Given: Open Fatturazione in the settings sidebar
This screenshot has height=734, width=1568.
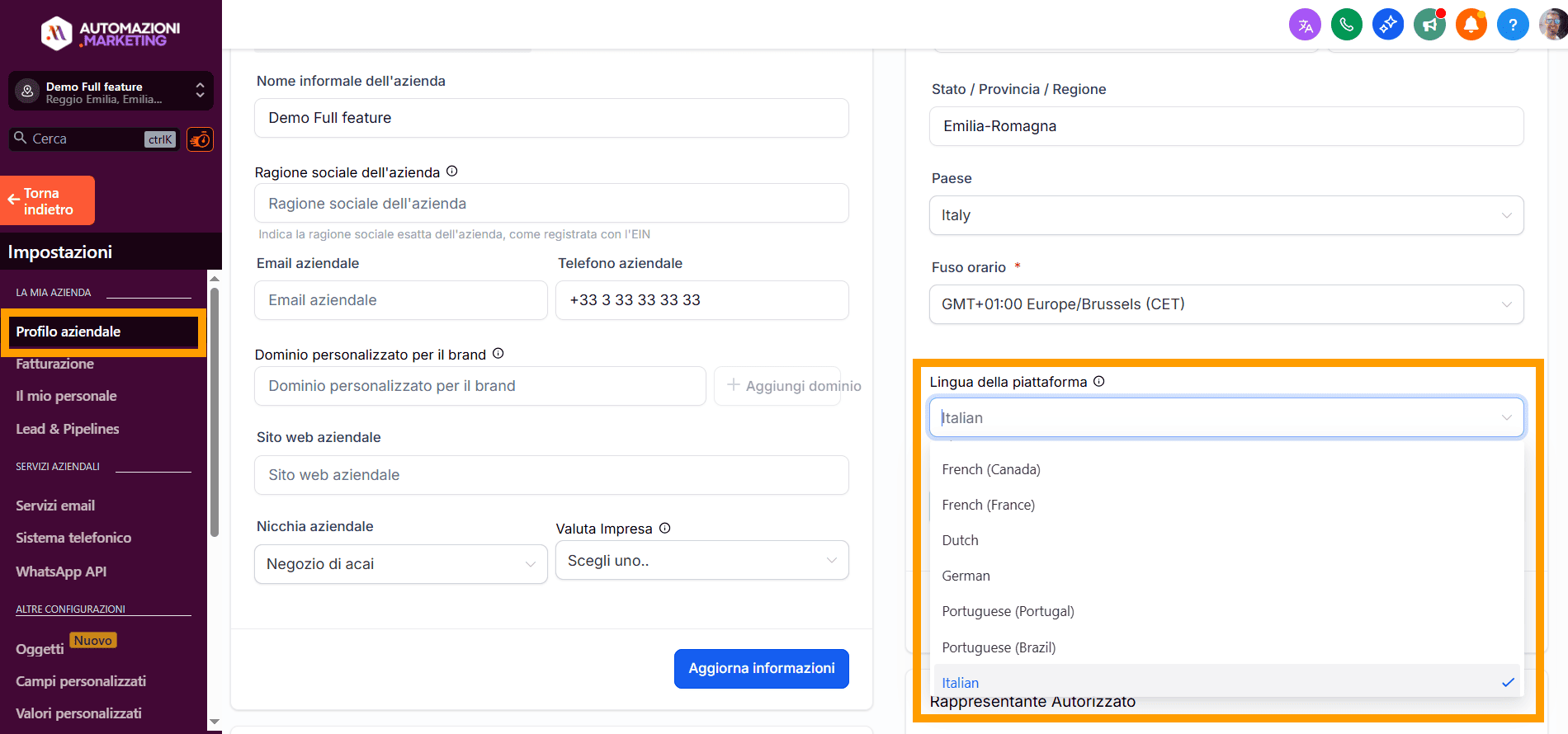Looking at the screenshot, I should tap(55, 364).
